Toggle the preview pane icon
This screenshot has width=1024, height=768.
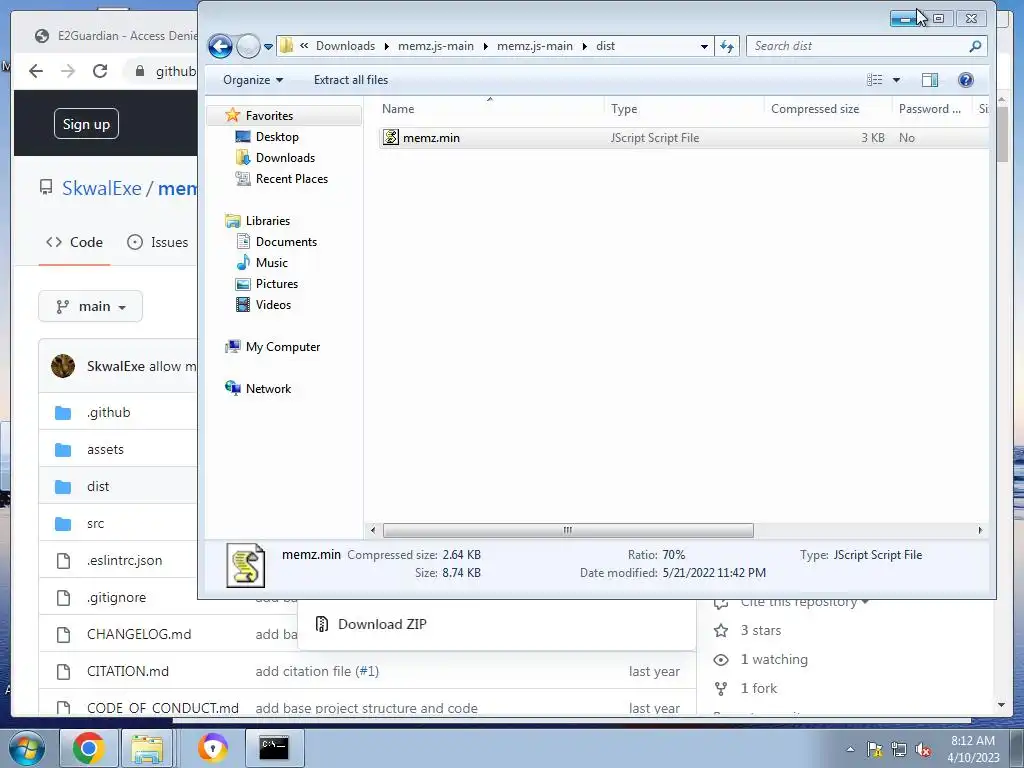pos(930,80)
